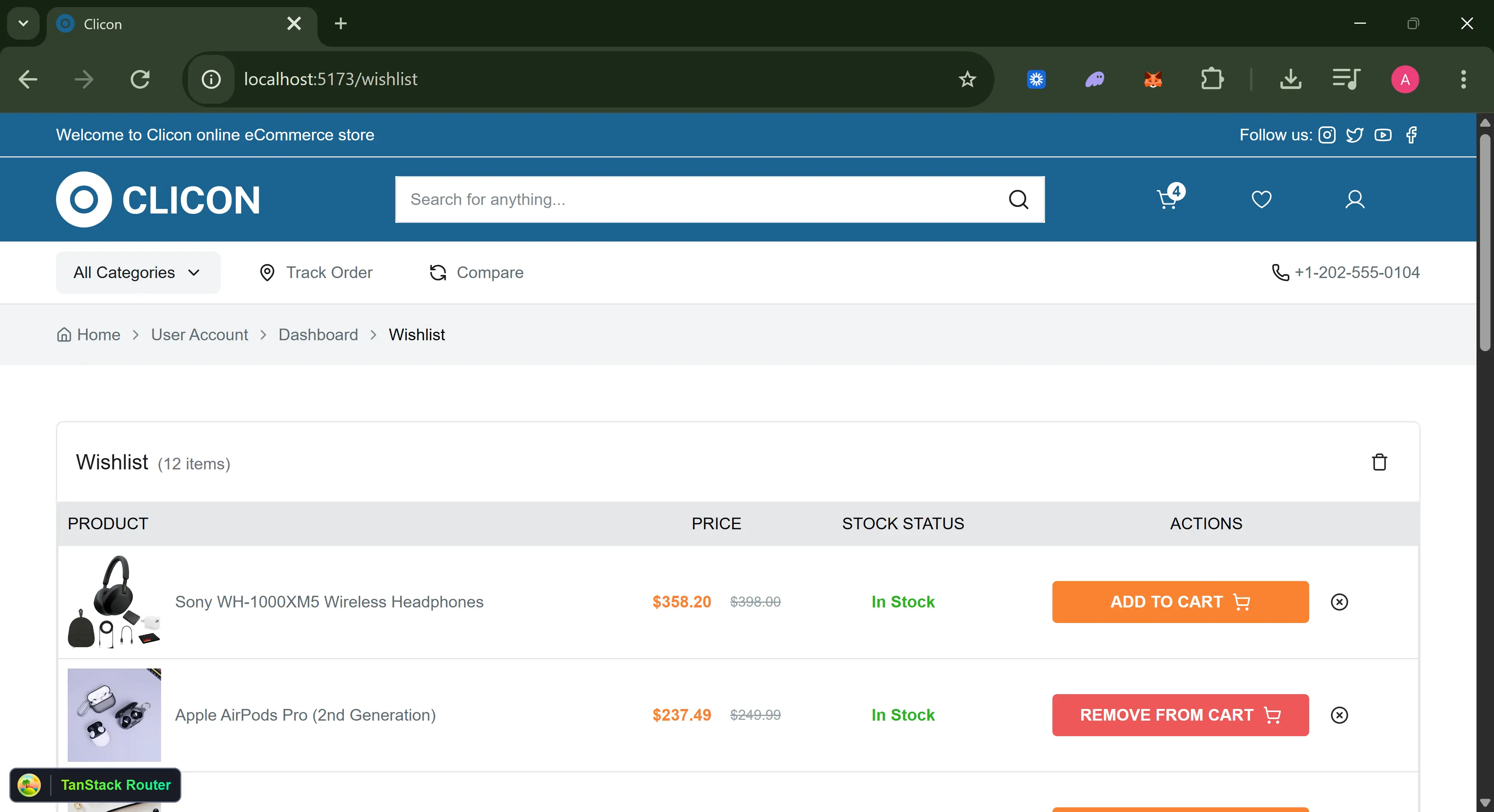Open the purple ghost extension
Viewport: 1494px width, 812px height.
coord(1094,79)
